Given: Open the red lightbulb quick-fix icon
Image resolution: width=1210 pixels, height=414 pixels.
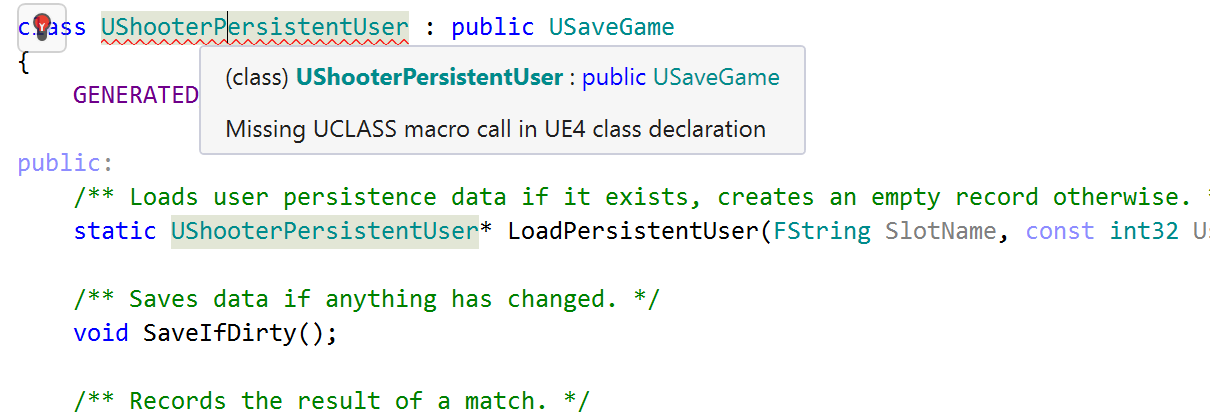Looking at the screenshot, I should pyautogui.click(x=42, y=28).
